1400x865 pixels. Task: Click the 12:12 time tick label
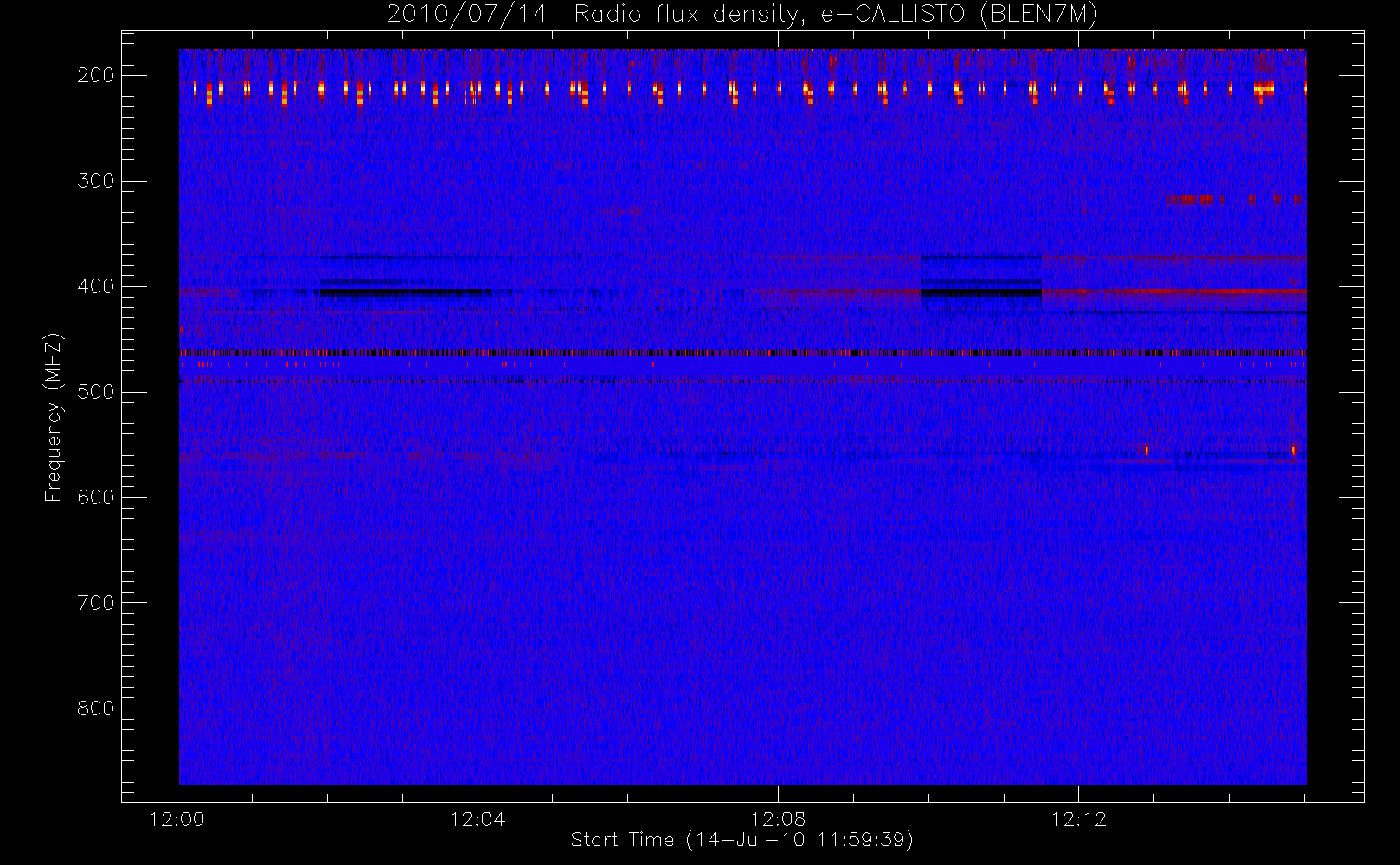click(x=1079, y=819)
